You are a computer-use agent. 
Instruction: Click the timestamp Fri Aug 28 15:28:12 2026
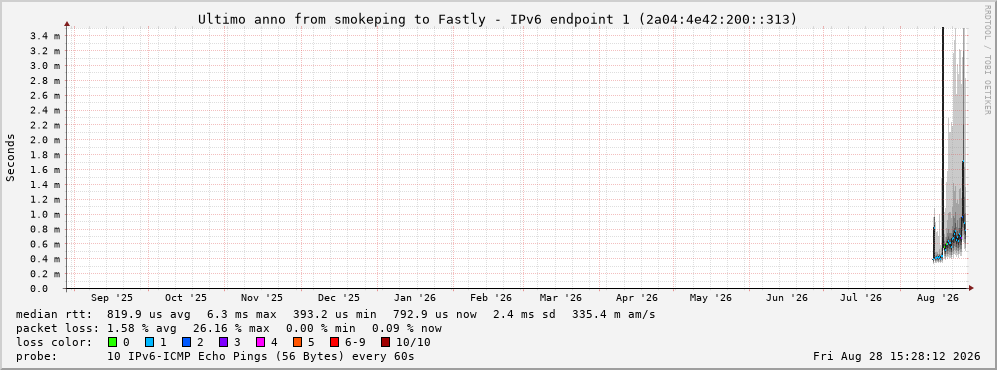897,356
